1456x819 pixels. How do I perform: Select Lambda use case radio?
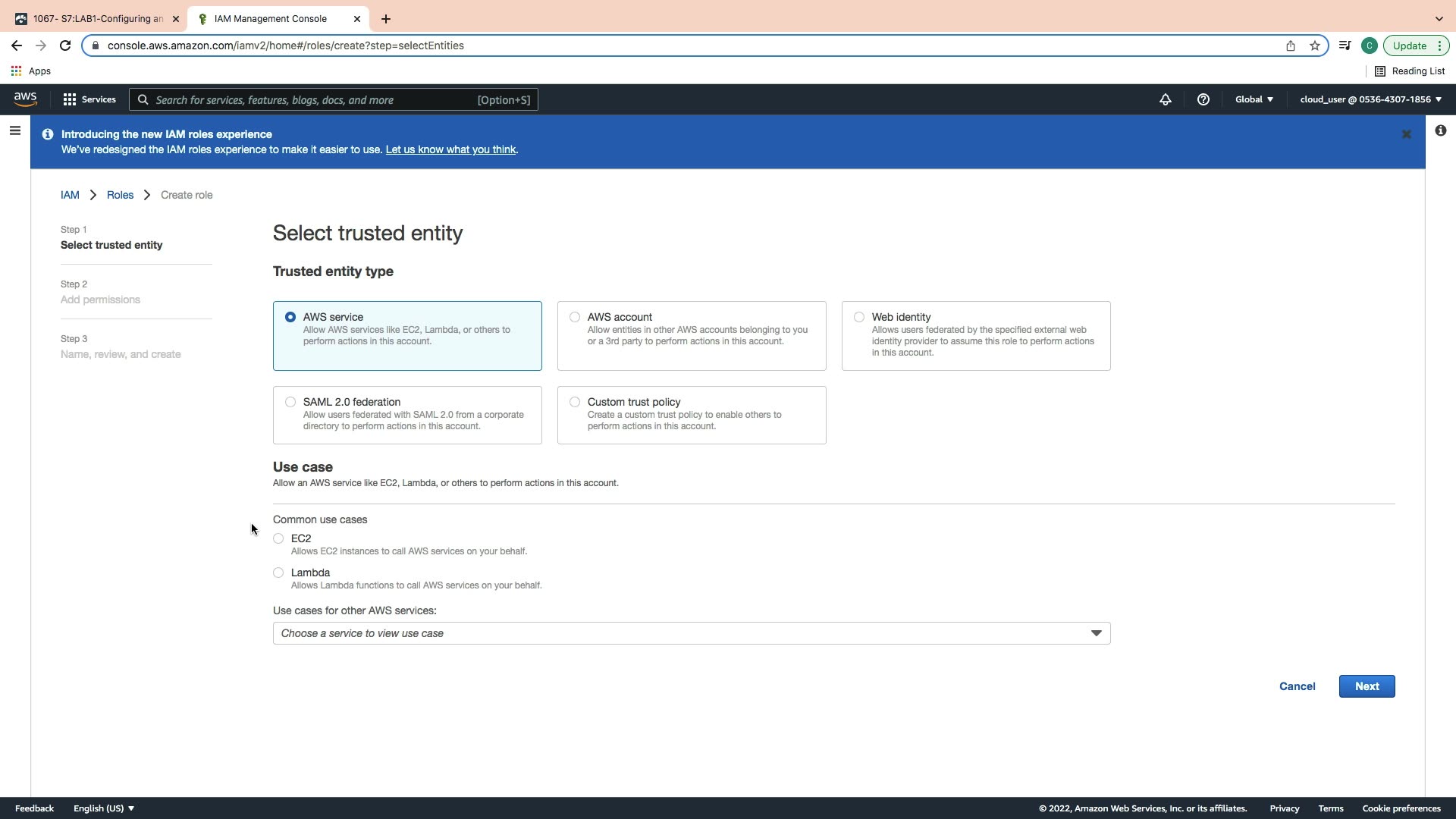[x=278, y=573]
